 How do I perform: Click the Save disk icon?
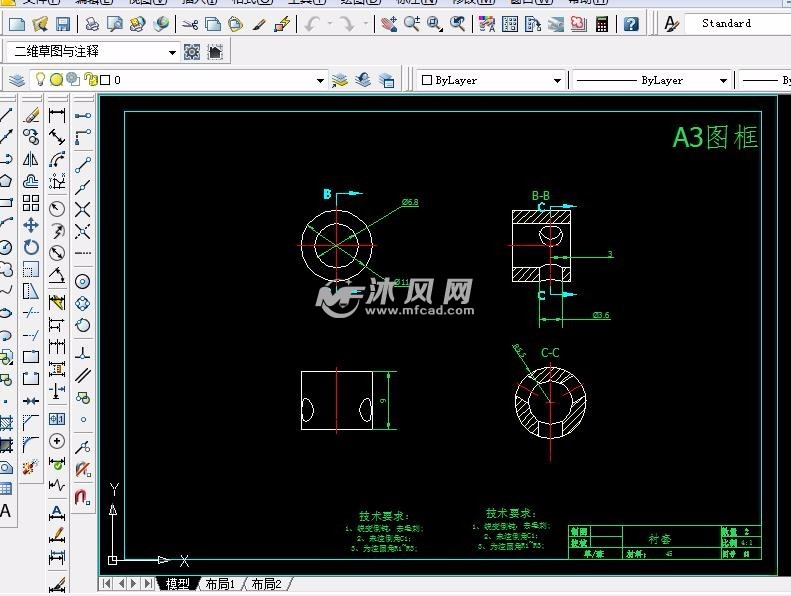pos(62,23)
